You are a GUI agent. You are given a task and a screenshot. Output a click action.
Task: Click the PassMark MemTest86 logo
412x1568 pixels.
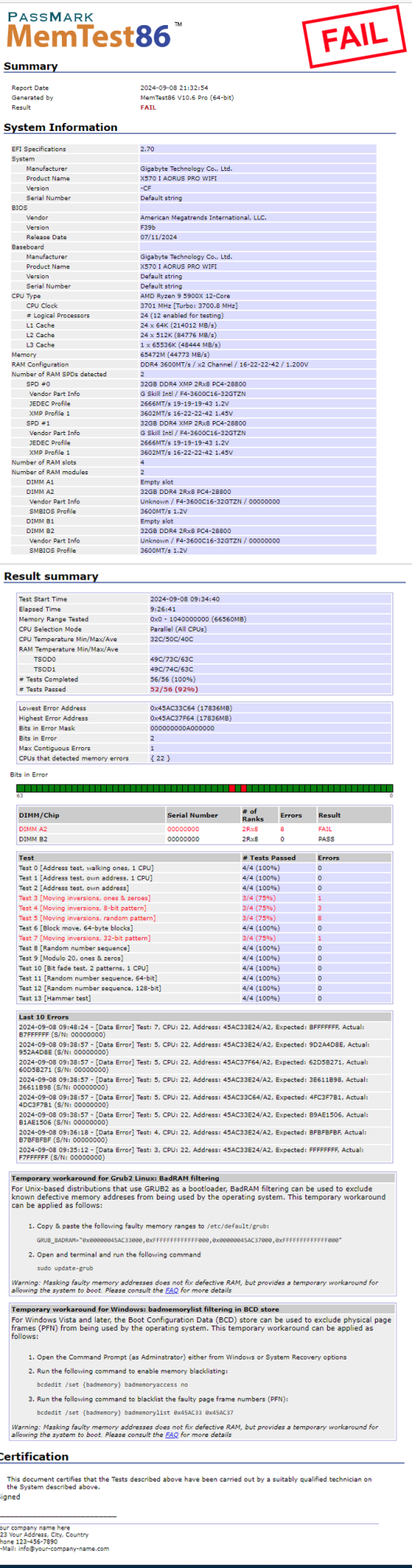click(x=93, y=30)
